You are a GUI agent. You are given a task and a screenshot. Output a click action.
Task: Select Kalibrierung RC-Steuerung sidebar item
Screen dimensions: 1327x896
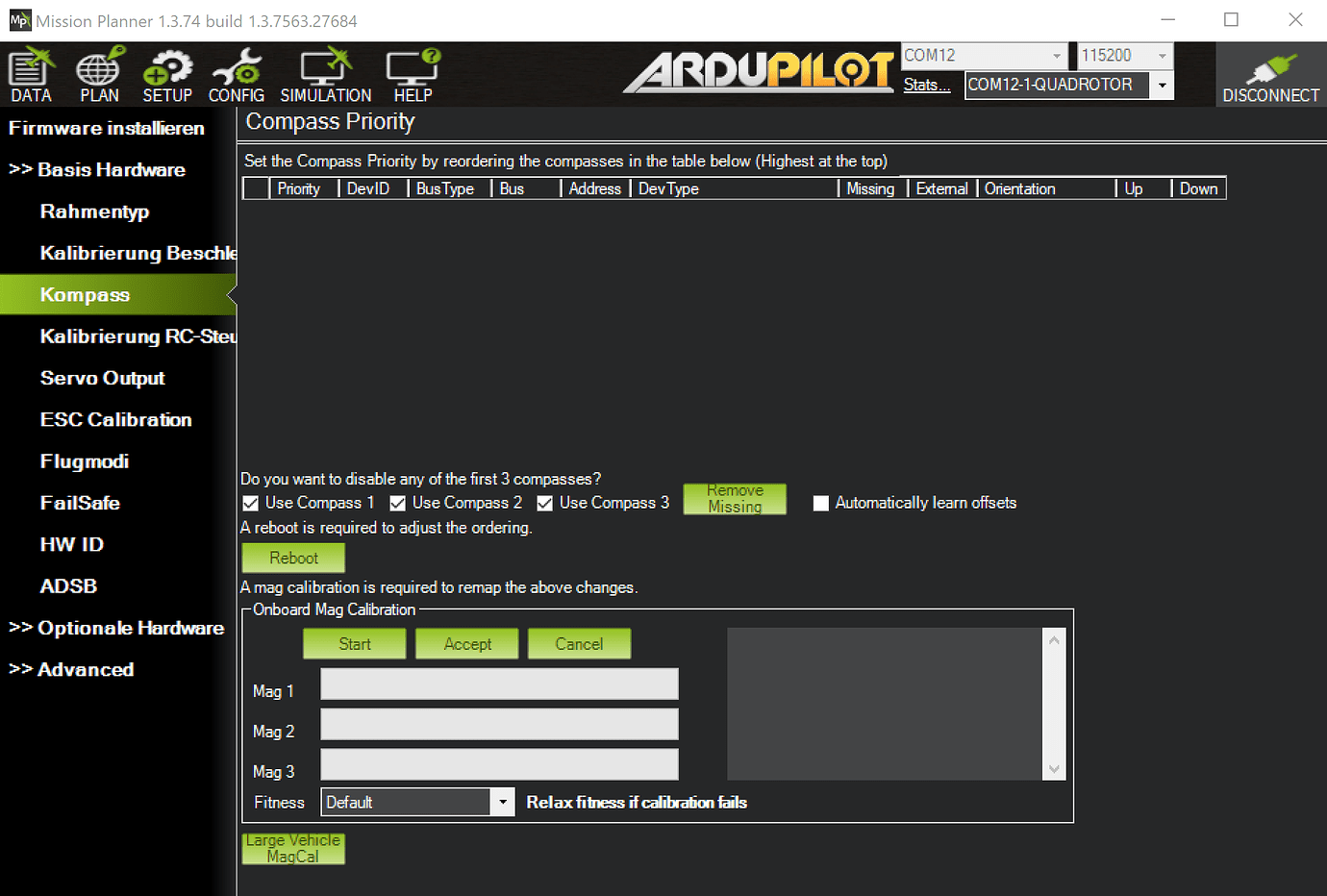138,336
